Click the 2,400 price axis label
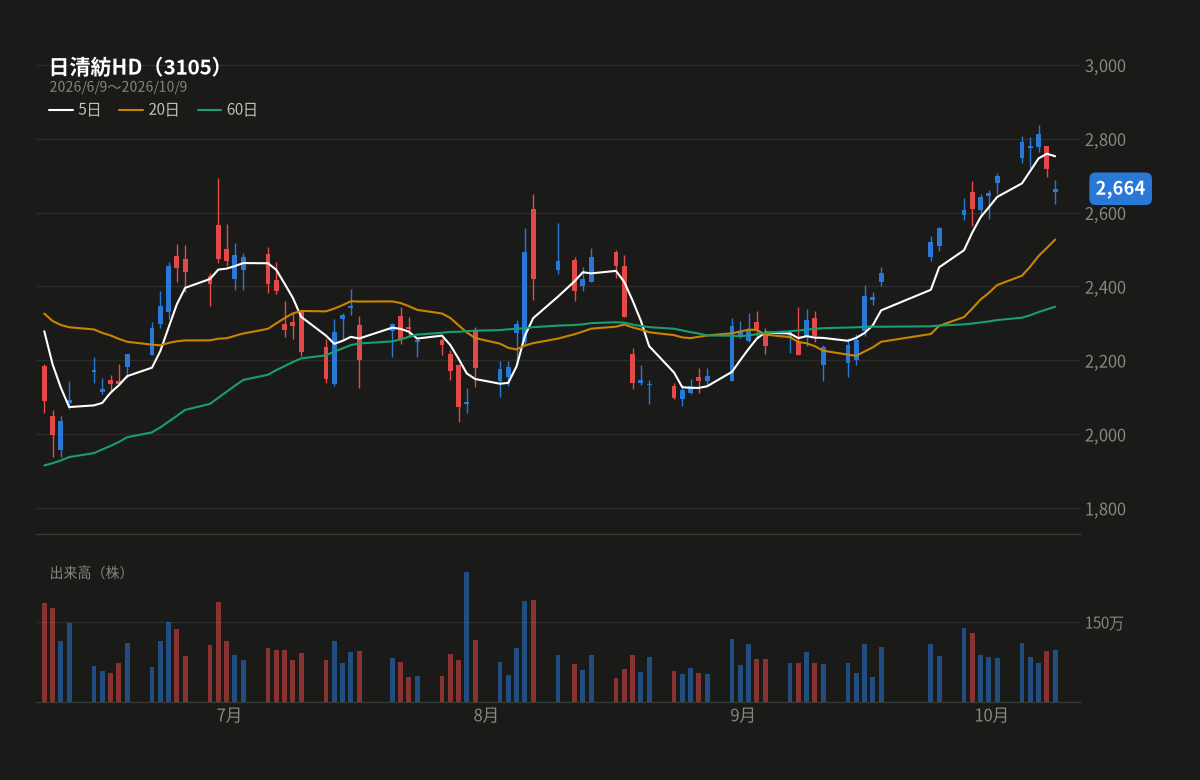This screenshot has width=1200, height=780. tap(1105, 288)
